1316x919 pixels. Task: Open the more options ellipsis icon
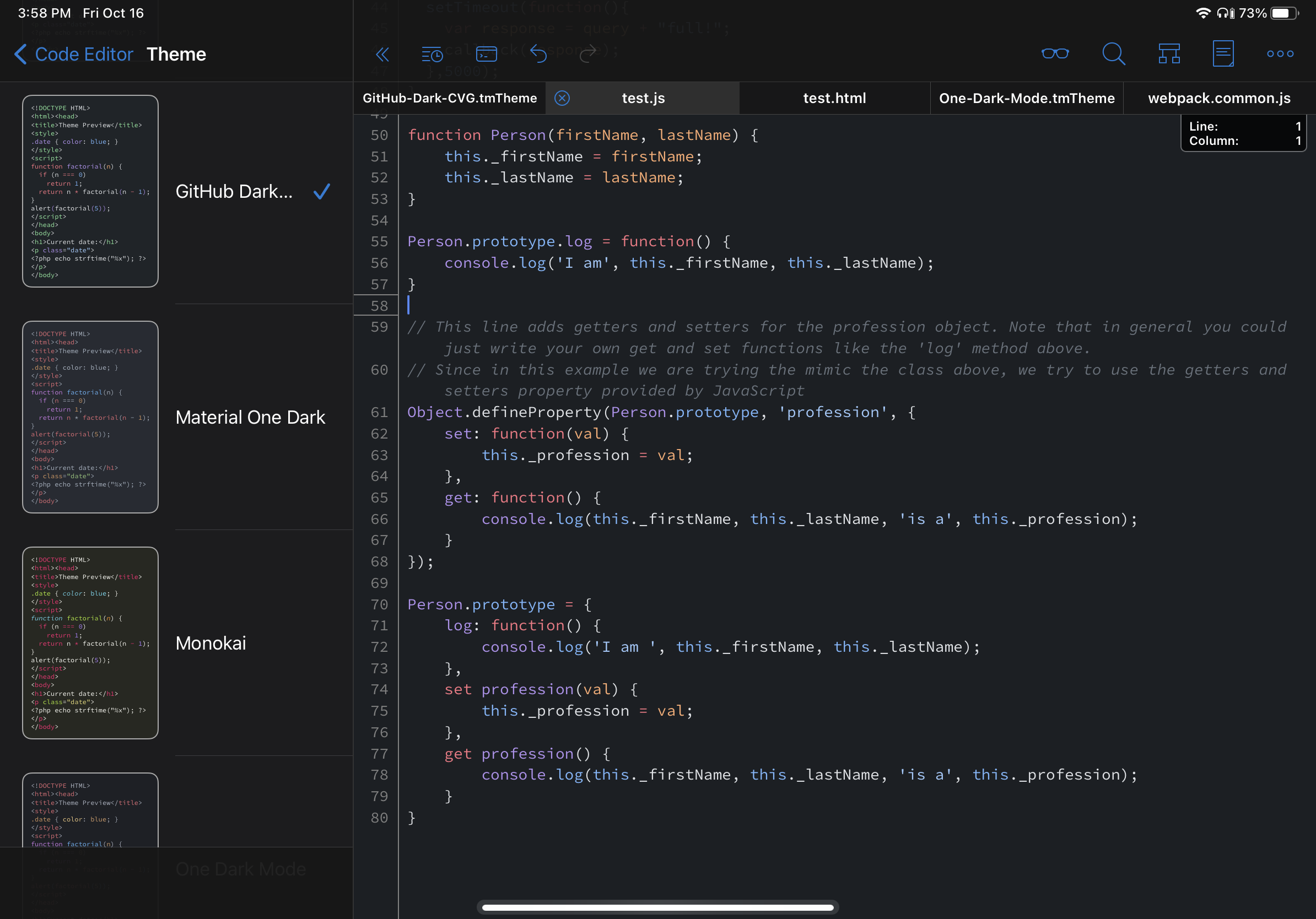(x=1280, y=54)
